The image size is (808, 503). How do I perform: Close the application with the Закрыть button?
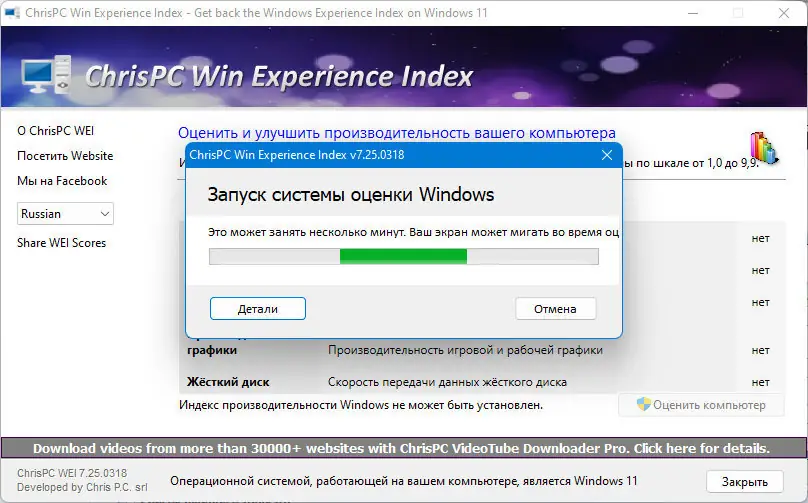coord(745,482)
